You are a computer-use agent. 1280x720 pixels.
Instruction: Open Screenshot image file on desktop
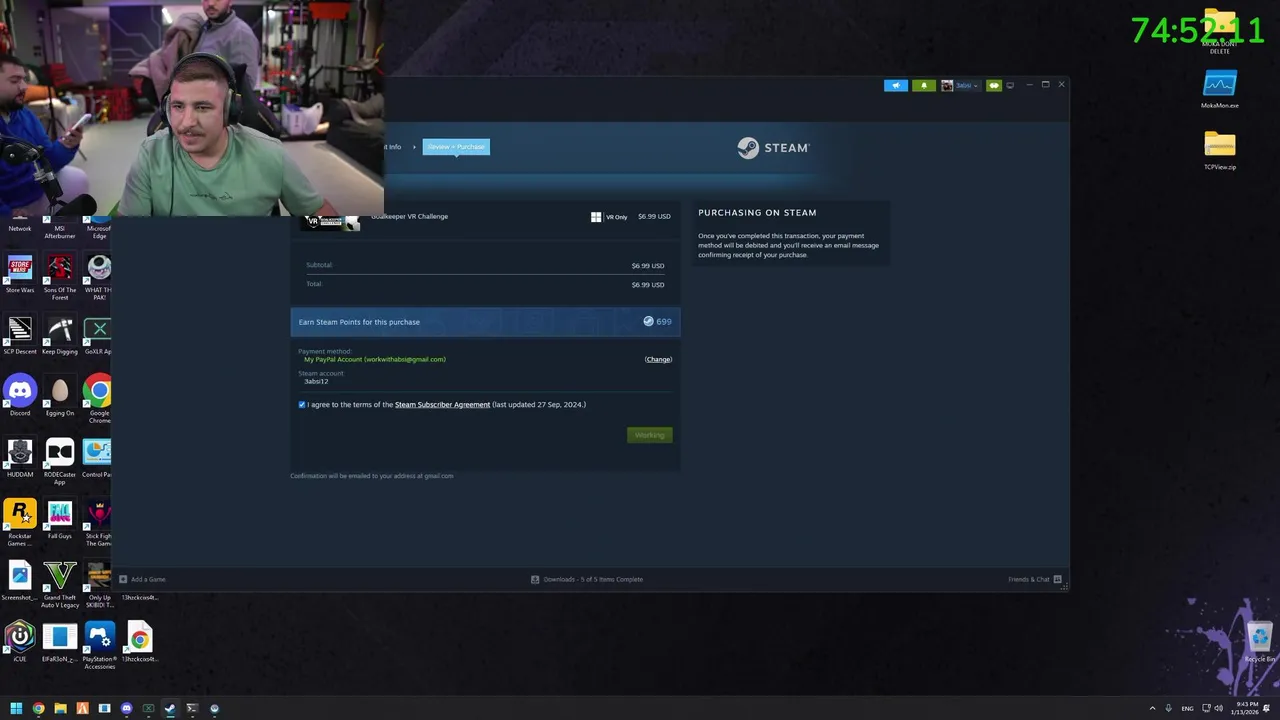click(20, 581)
